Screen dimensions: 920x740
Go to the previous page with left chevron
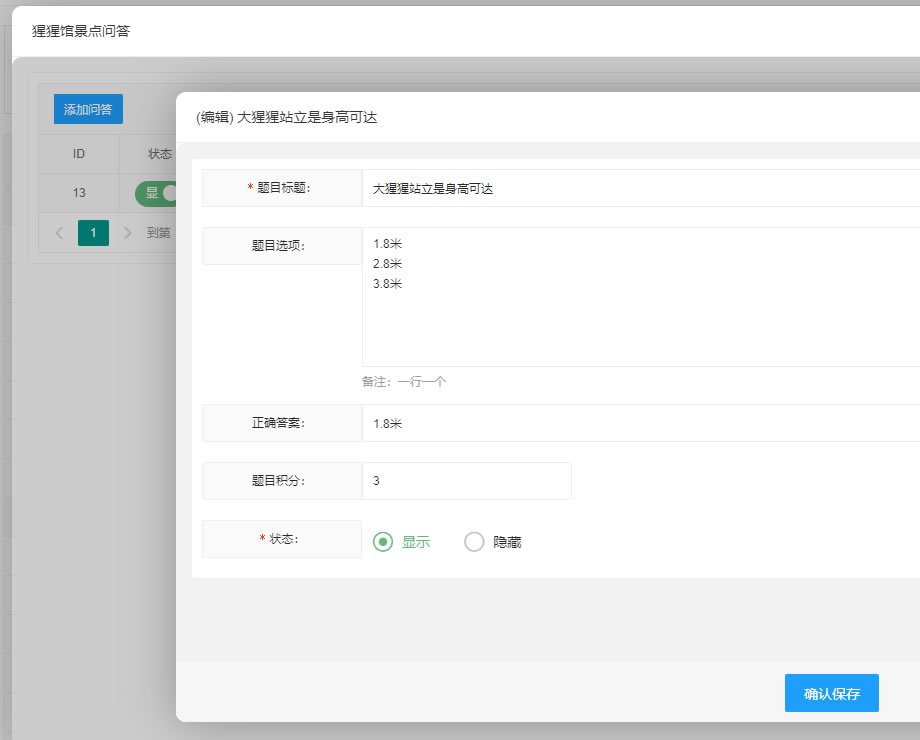click(x=59, y=233)
